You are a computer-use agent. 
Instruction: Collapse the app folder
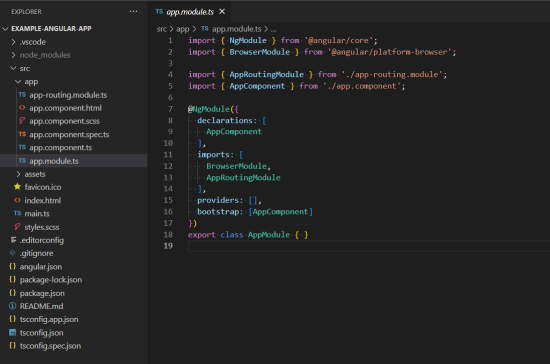tap(18, 82)
